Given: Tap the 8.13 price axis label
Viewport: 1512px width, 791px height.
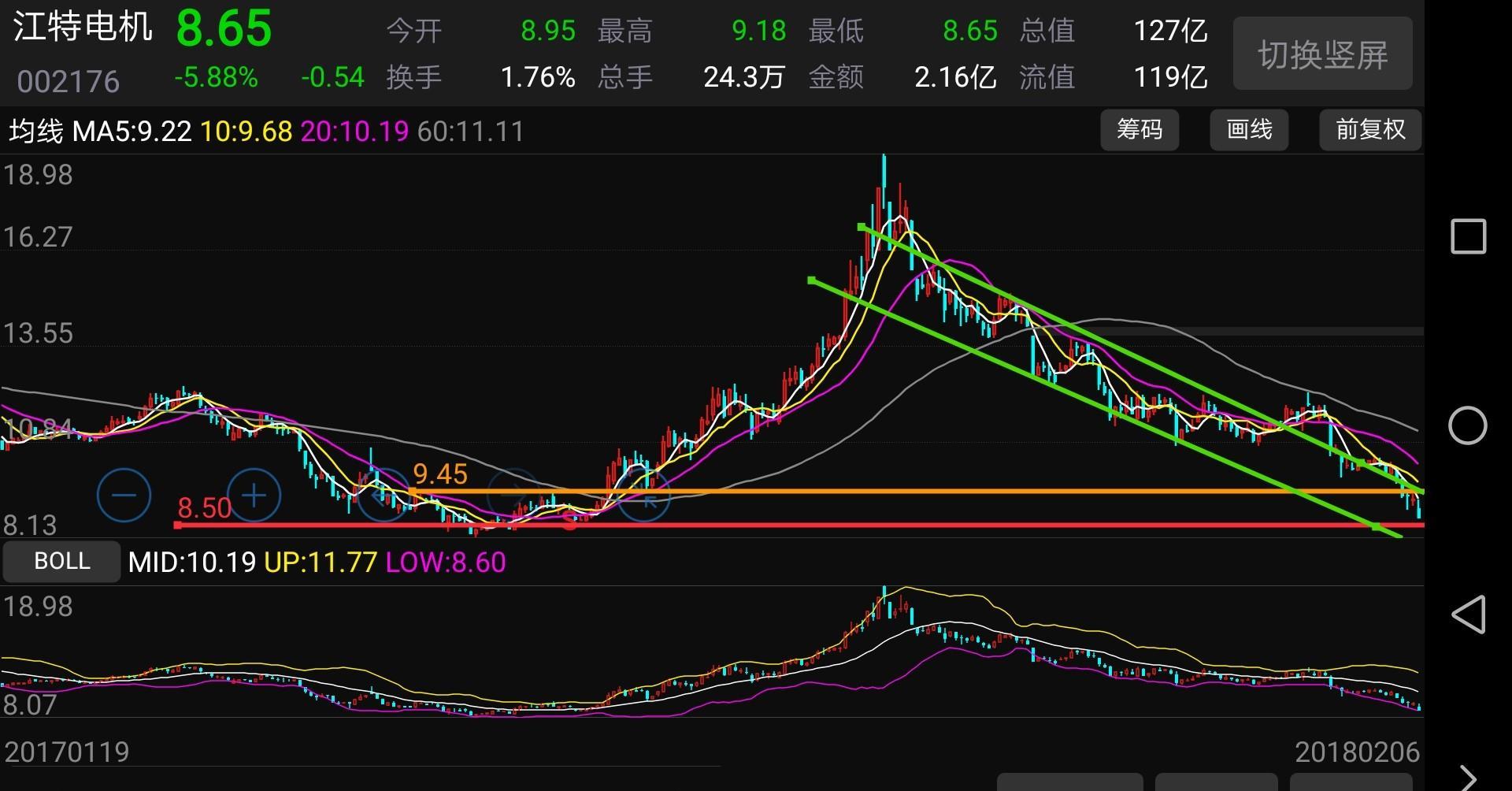Looking at the screenshot, I should [x=30, y=525].
